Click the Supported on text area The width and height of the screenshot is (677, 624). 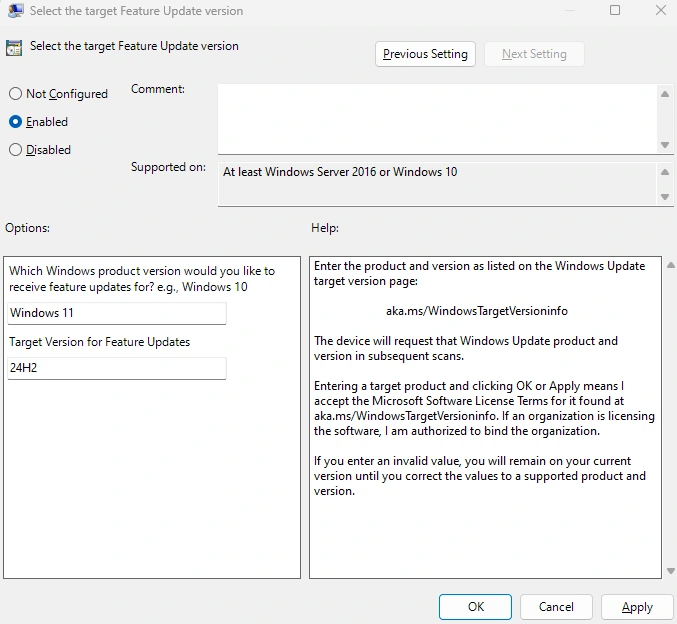(437, 184)
